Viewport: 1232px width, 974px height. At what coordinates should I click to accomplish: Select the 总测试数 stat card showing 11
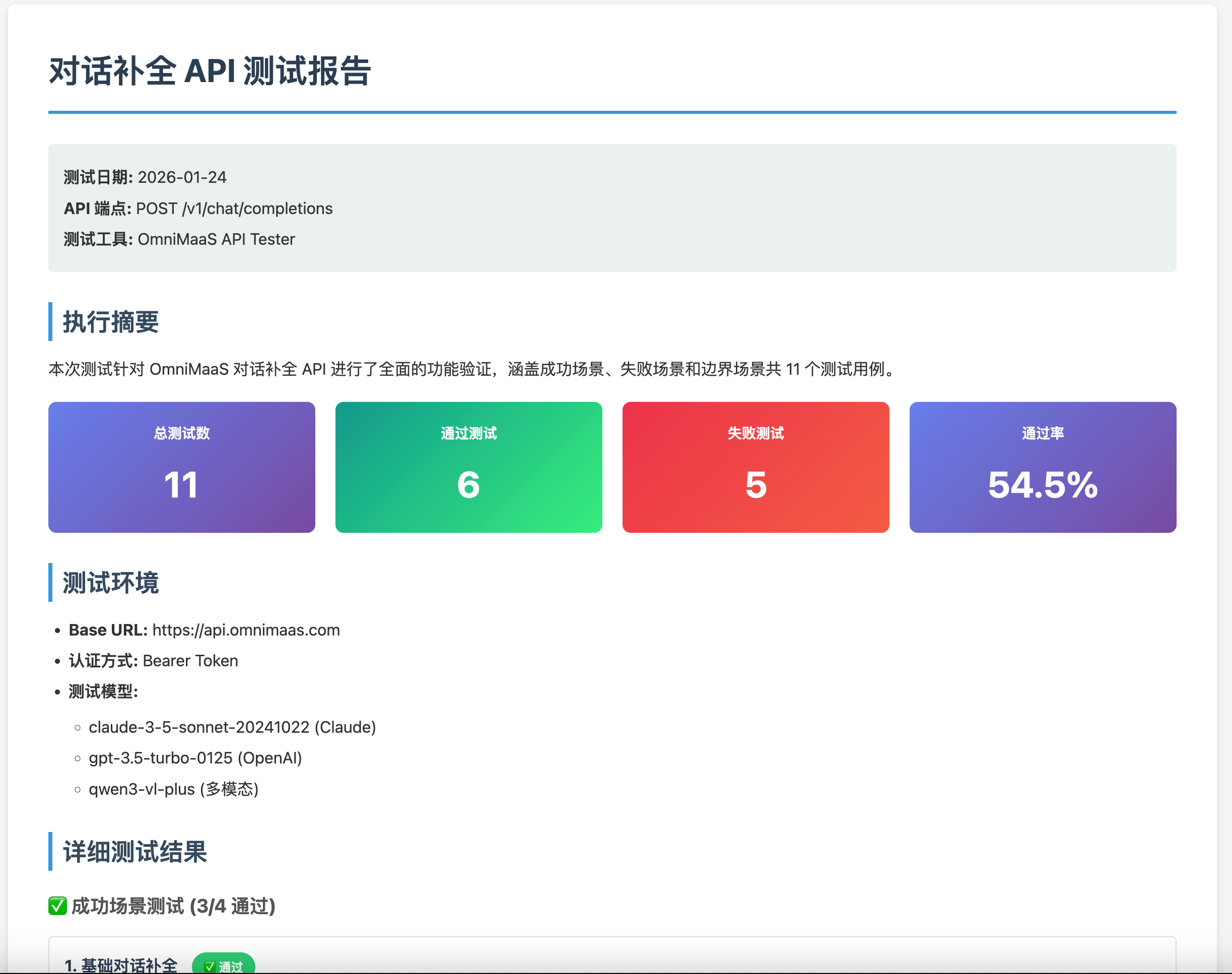[181, 467]
